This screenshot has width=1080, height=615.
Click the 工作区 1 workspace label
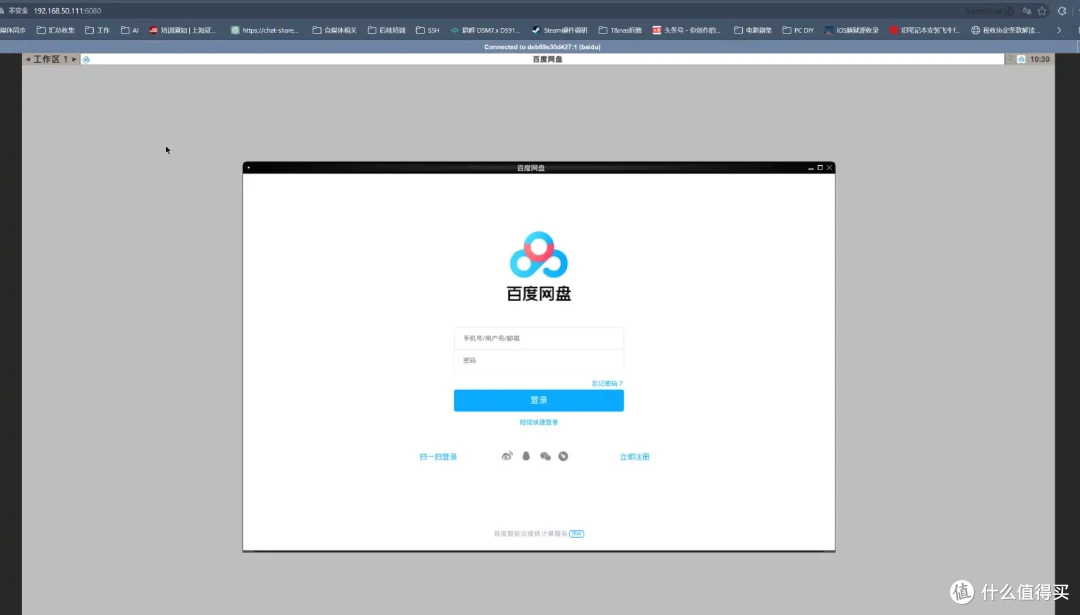(51, 59)
